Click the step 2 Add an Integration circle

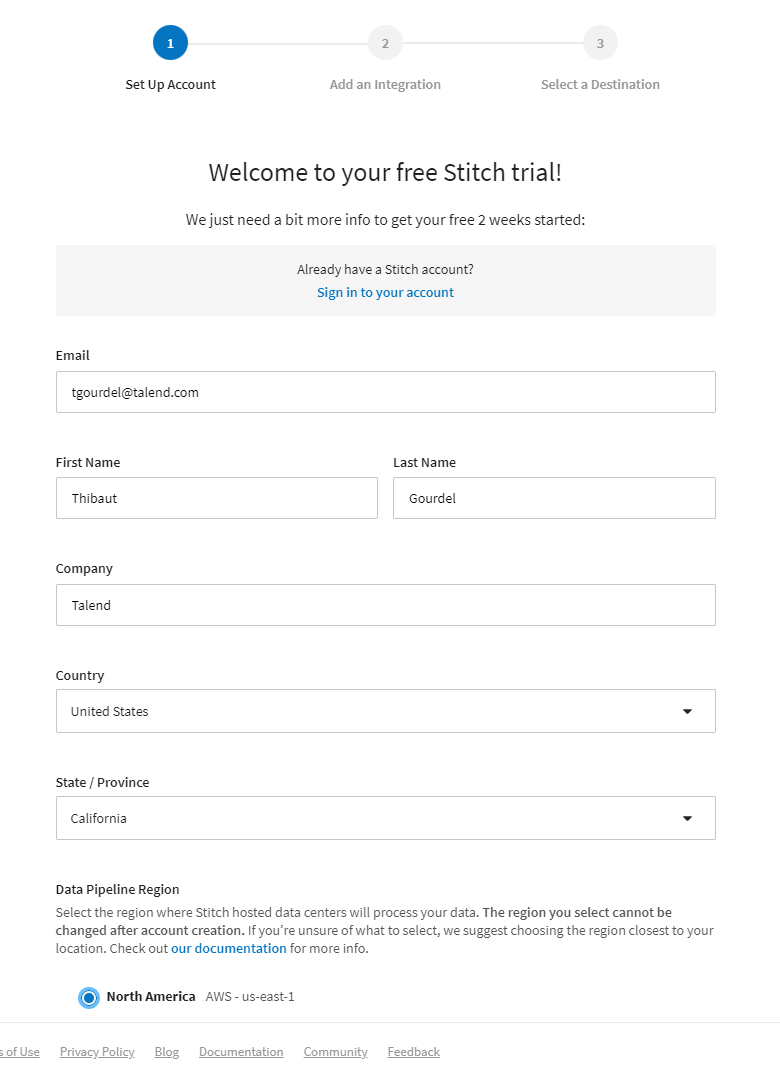point(385,43)
